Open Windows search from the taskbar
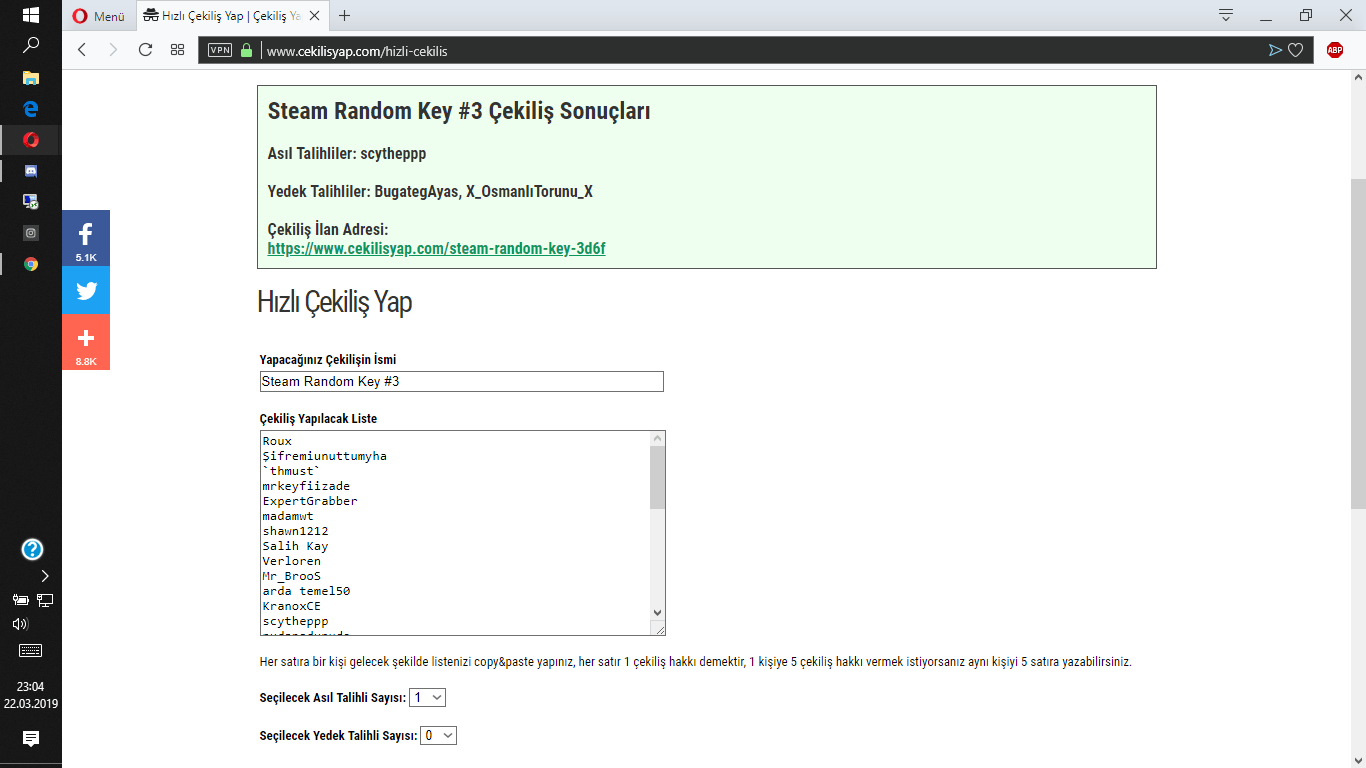The height and width of the screenshot is (768, 1366). click(31, 45)
